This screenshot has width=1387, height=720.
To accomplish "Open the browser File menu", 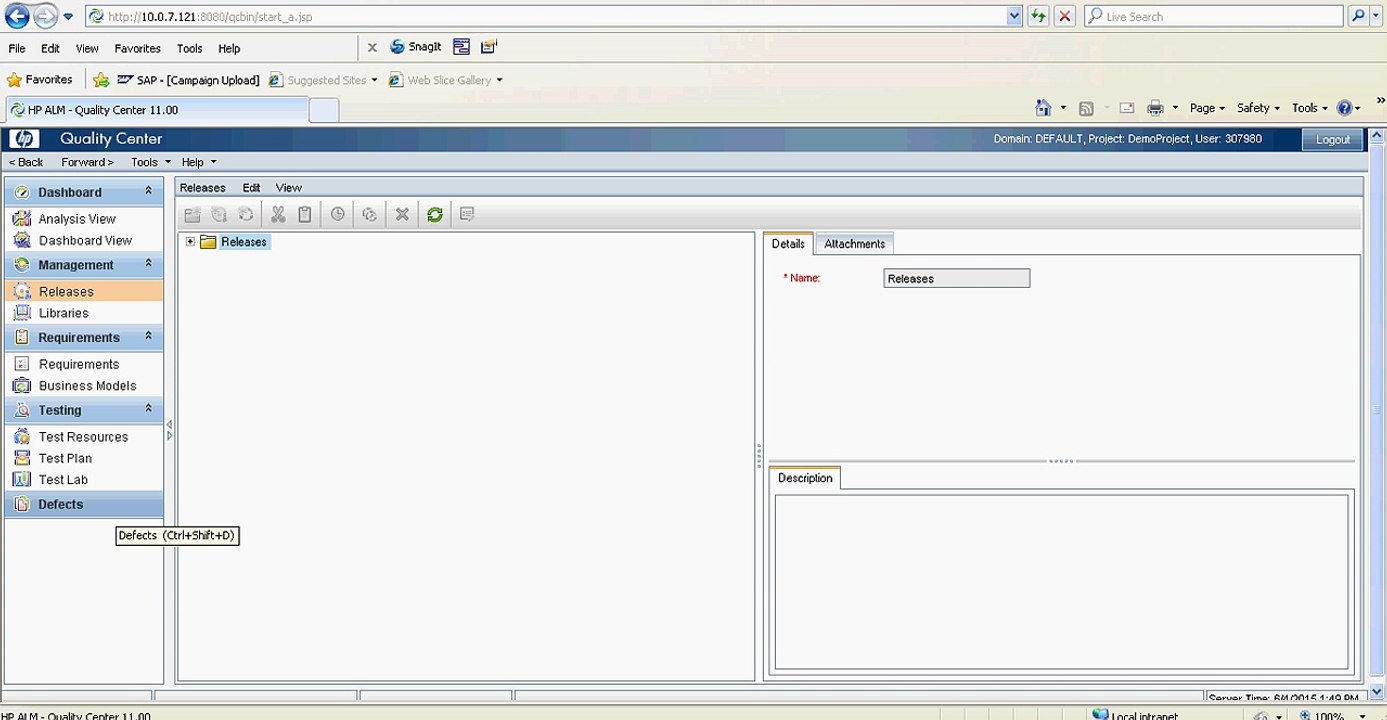I will tap(17, 48).
